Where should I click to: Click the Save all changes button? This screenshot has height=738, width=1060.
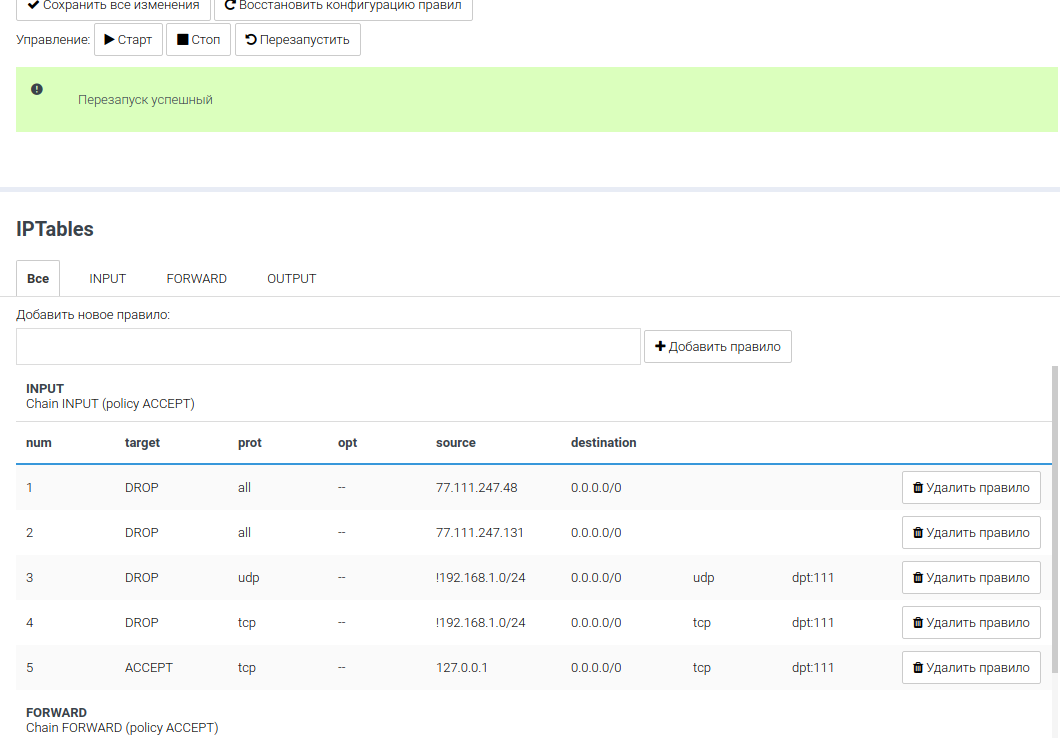pos(113,6)
